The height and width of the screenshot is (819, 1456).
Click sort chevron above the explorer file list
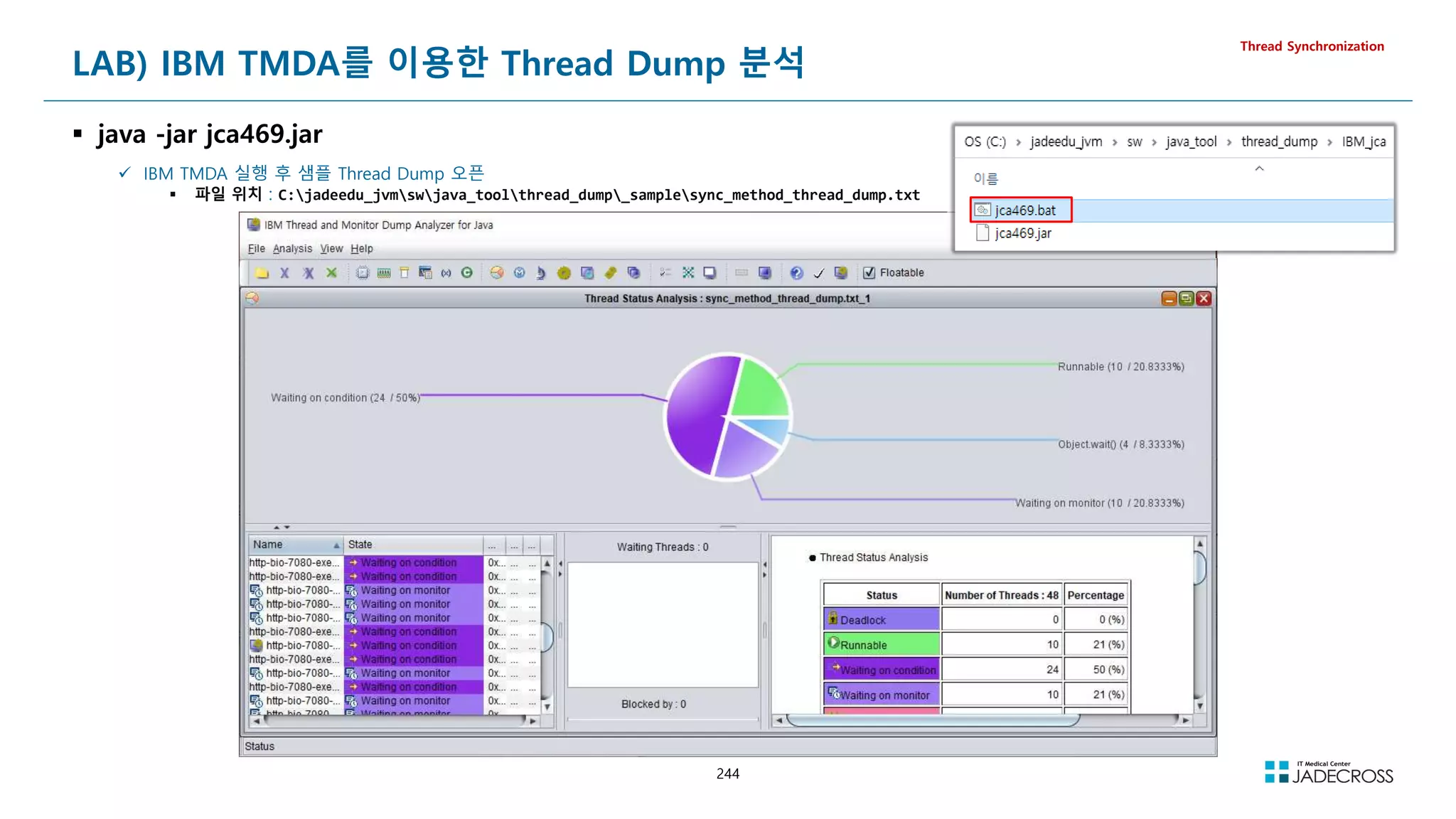(x=1259, y=168)
